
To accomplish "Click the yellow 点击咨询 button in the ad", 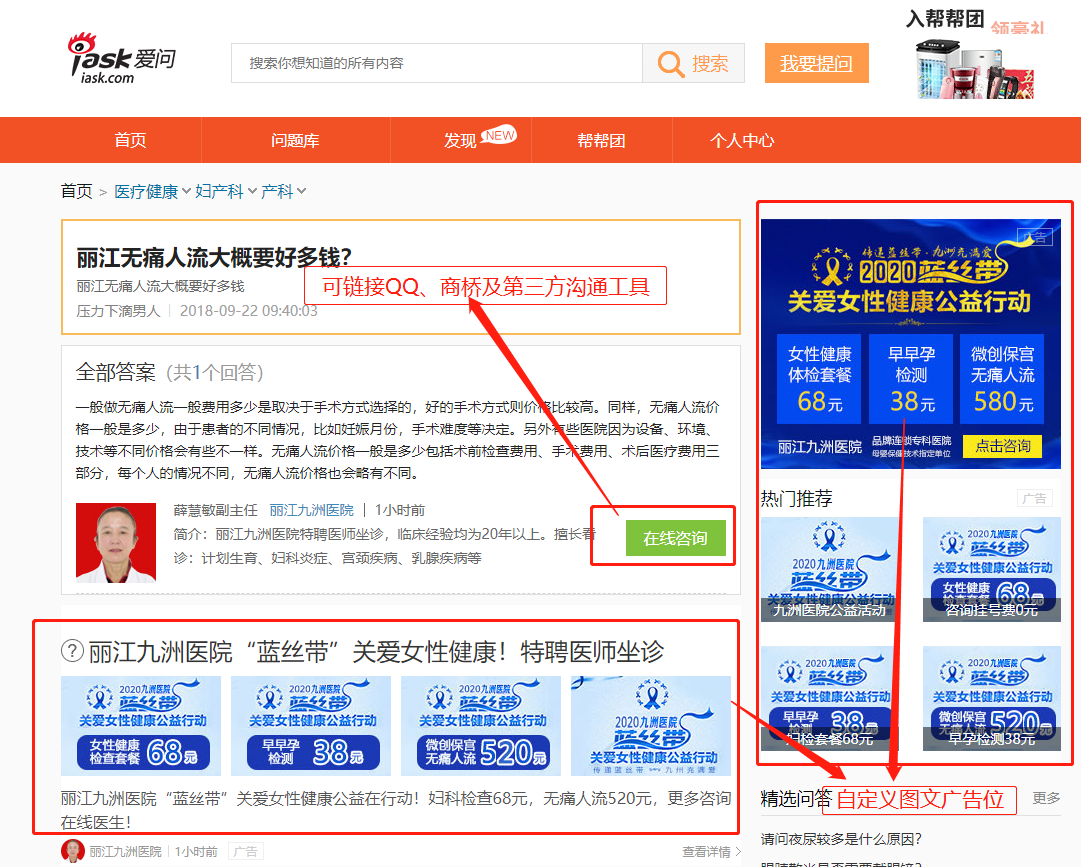I will click(1002, 446).
